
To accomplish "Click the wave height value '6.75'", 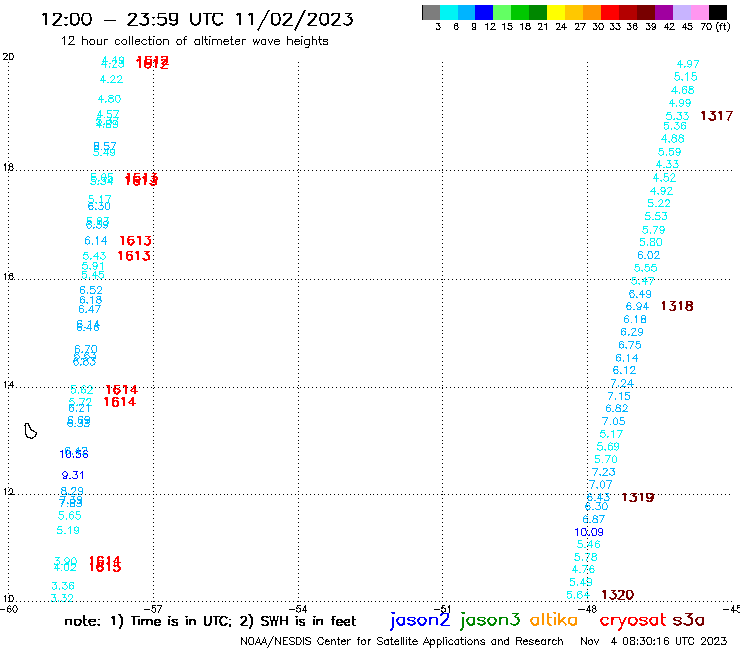I will [x=630, y=345].
